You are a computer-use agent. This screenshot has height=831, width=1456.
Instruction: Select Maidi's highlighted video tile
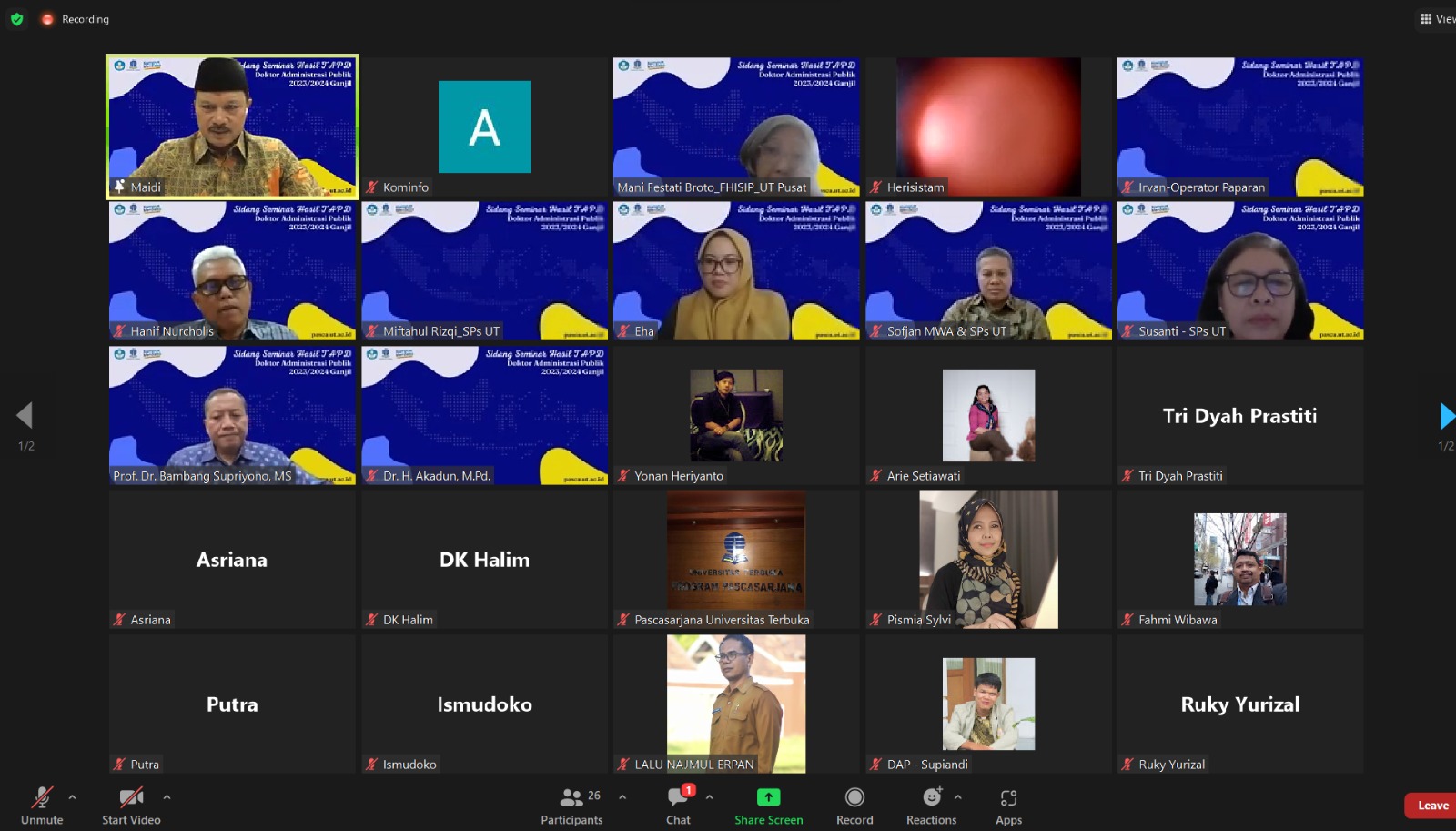point(232,126)
